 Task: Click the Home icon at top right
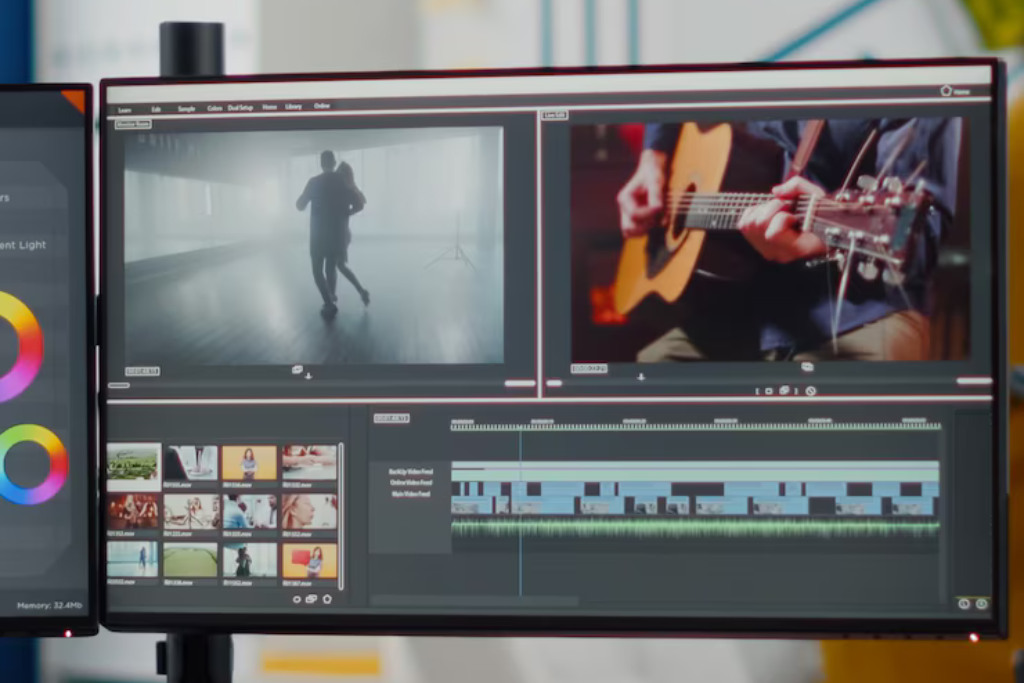946,91
